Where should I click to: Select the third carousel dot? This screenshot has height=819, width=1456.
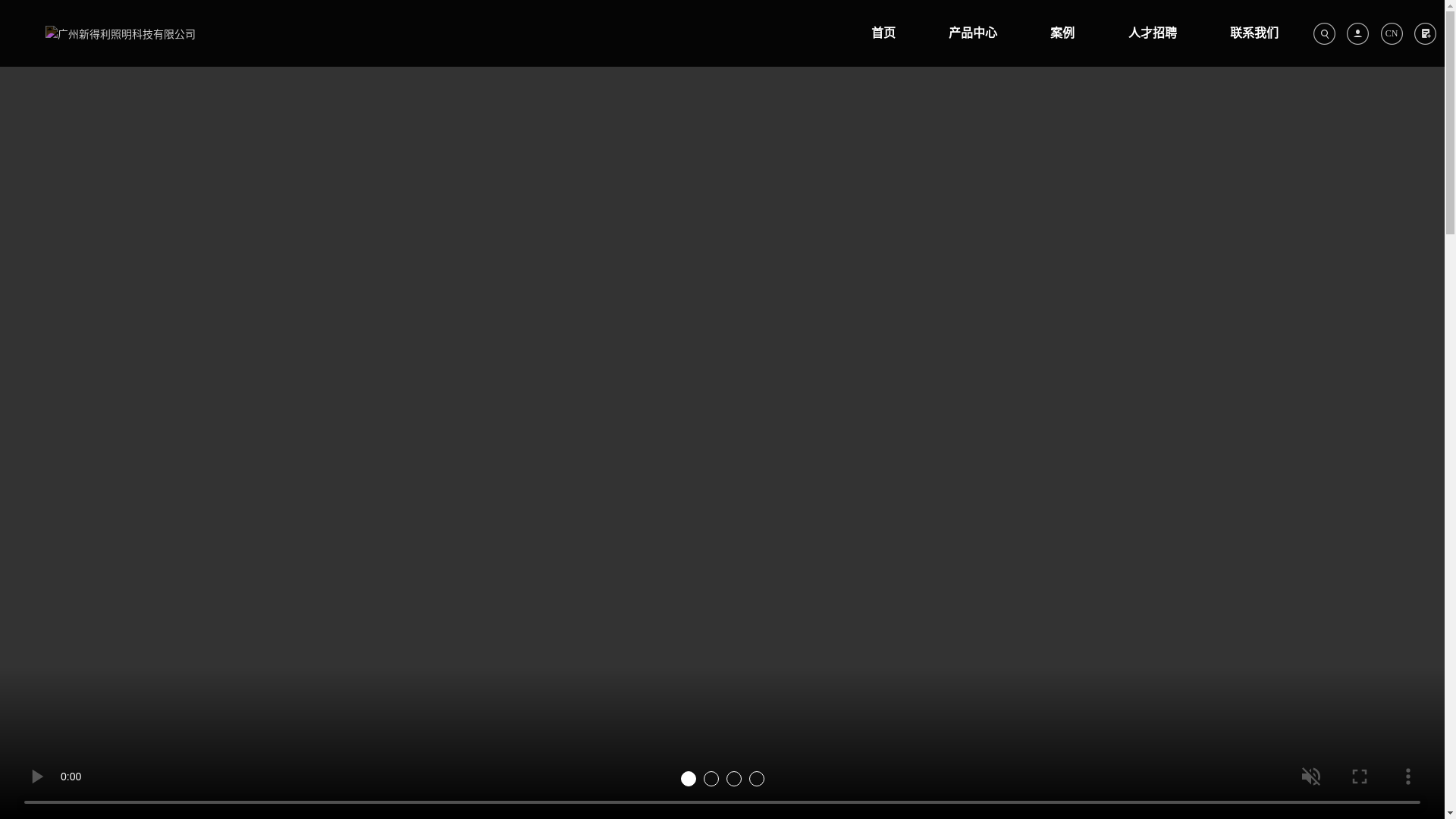tap(734, 779)
